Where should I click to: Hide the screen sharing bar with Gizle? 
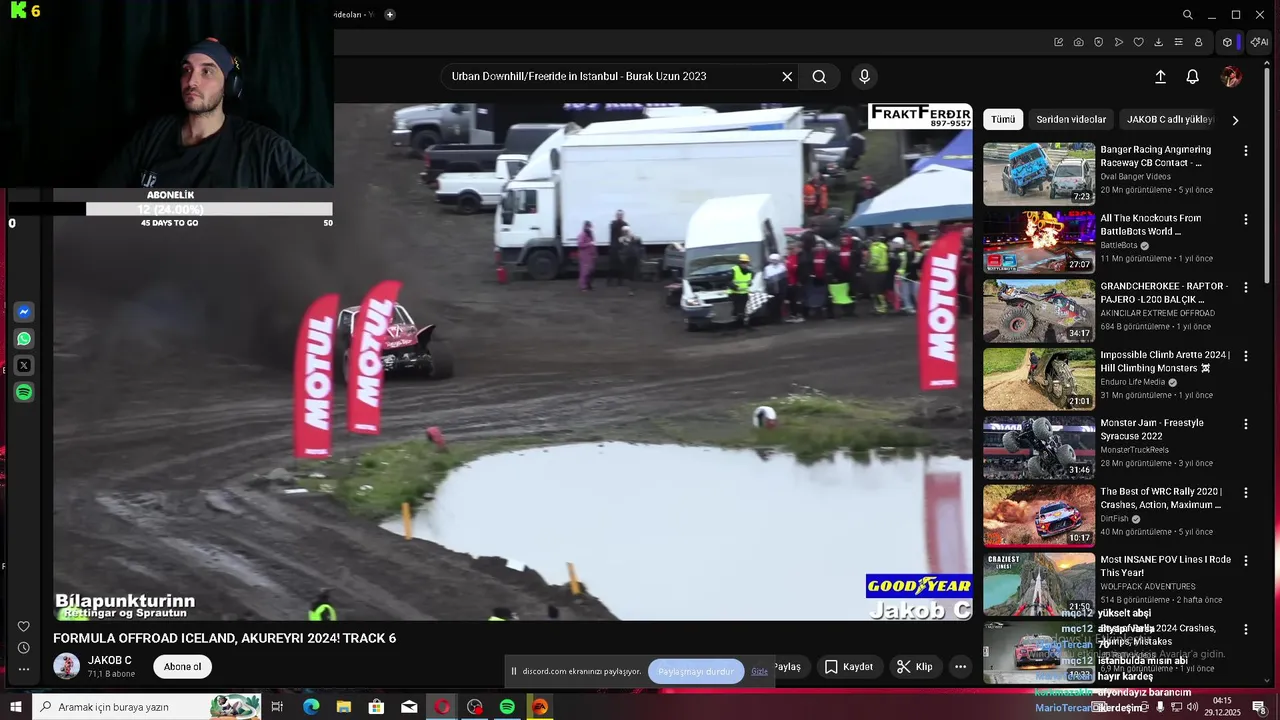coord(760,671)
